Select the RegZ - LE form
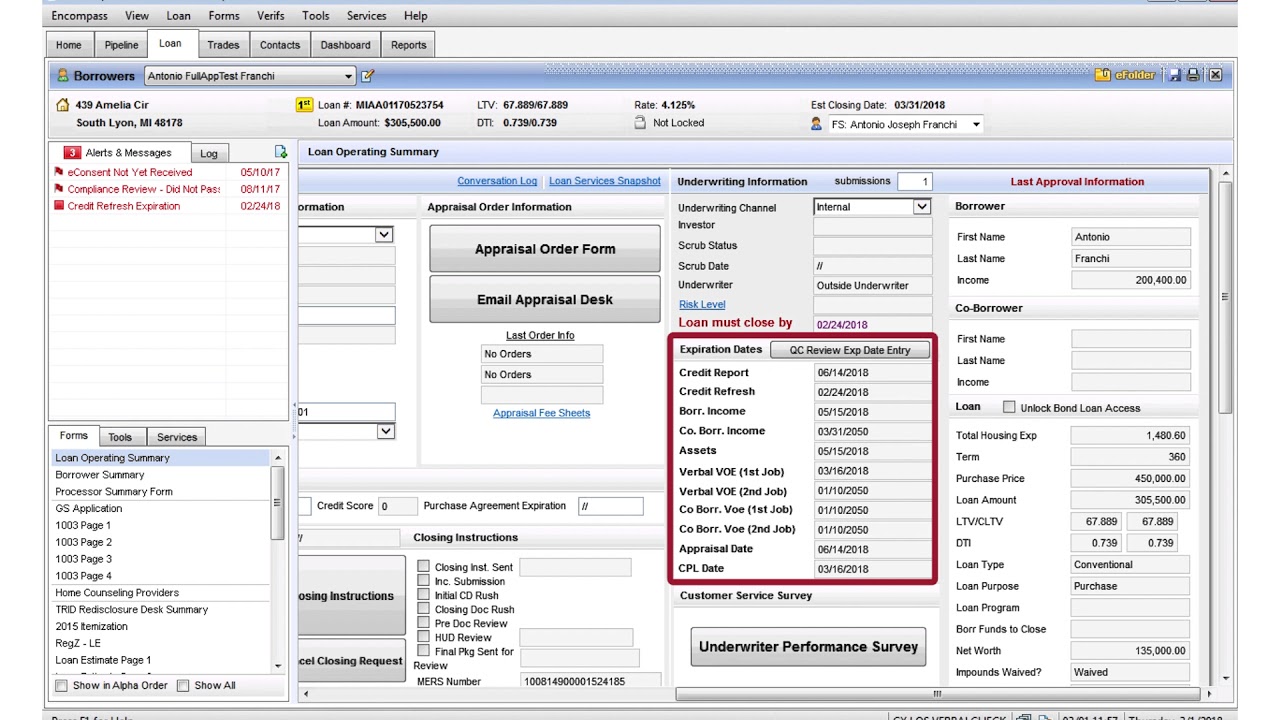Image resolution: width=1280 pixels, height=720 pixels. [78, 643]
